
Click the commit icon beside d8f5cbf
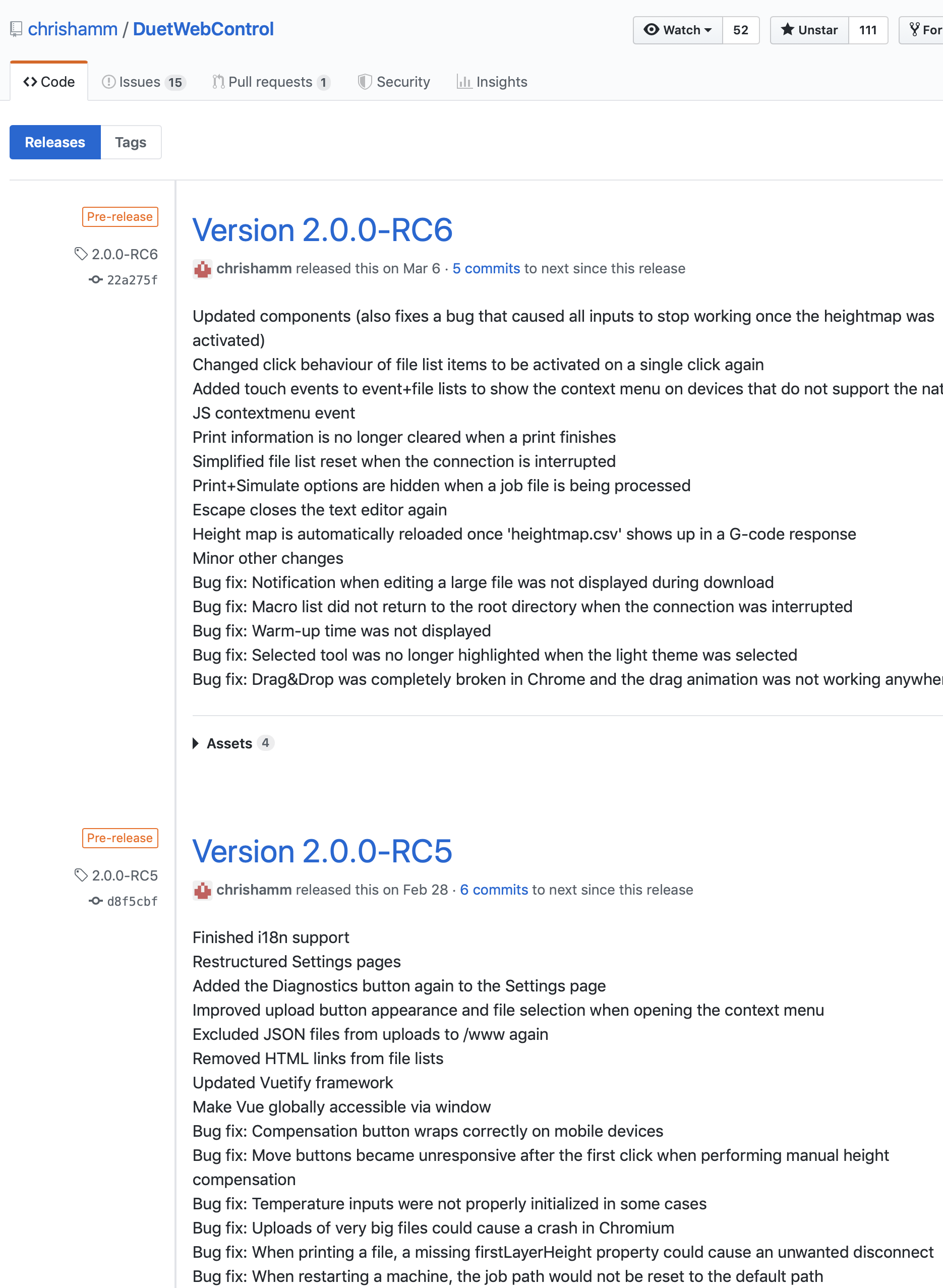pos(95,901)
